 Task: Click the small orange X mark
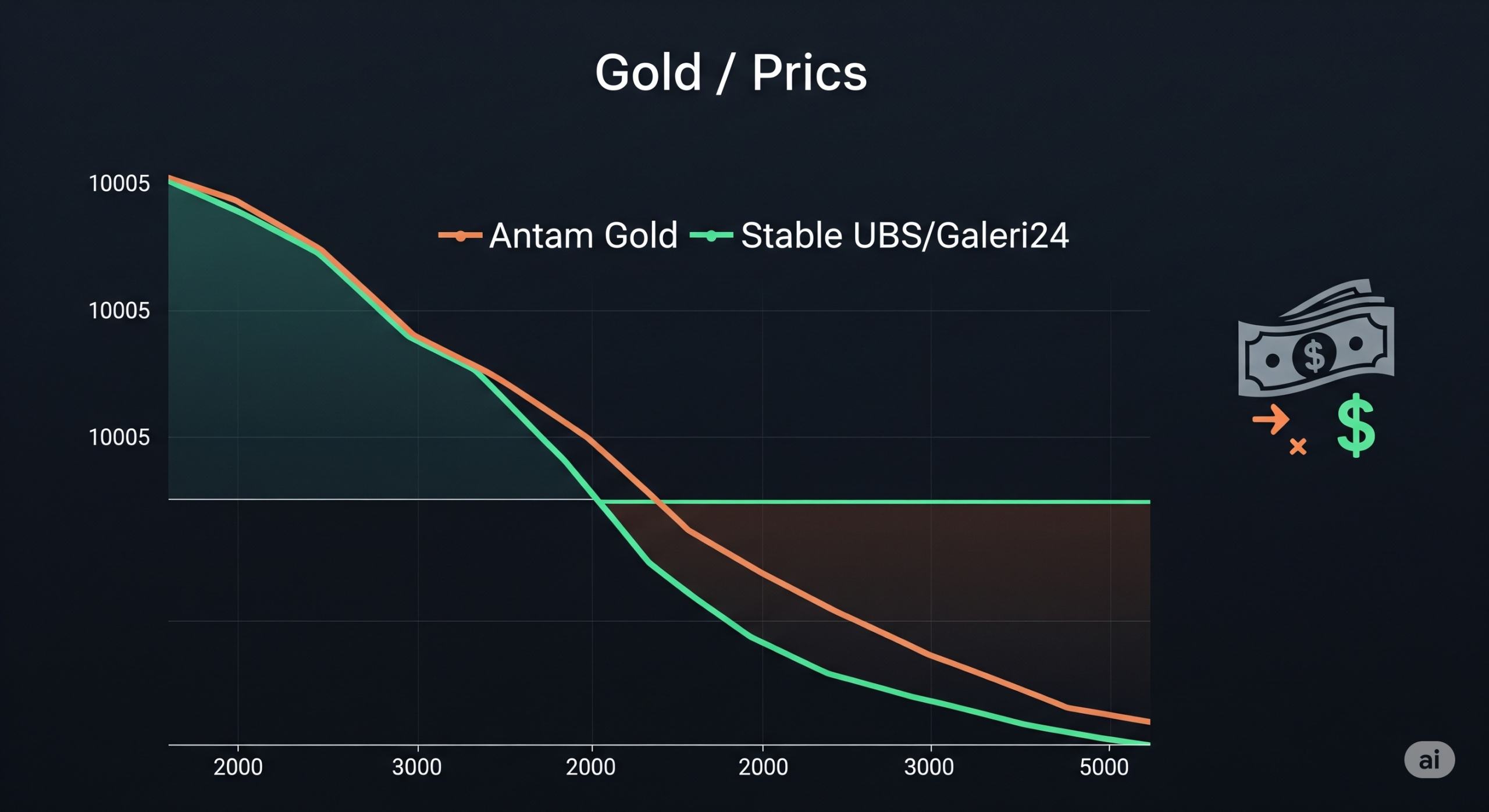tap(1298, 447)
